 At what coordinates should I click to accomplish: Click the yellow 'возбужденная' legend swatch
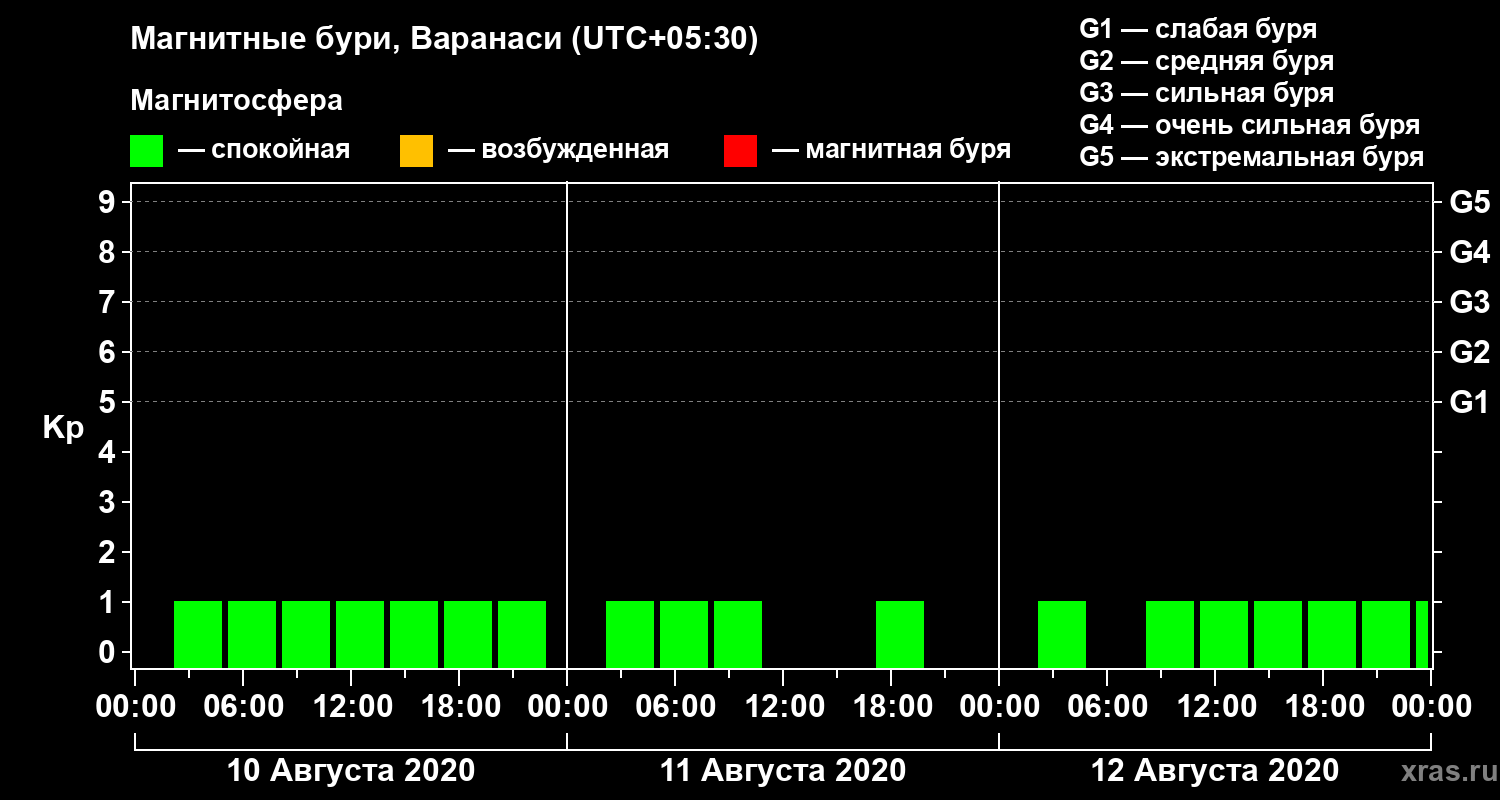(416, 151)
